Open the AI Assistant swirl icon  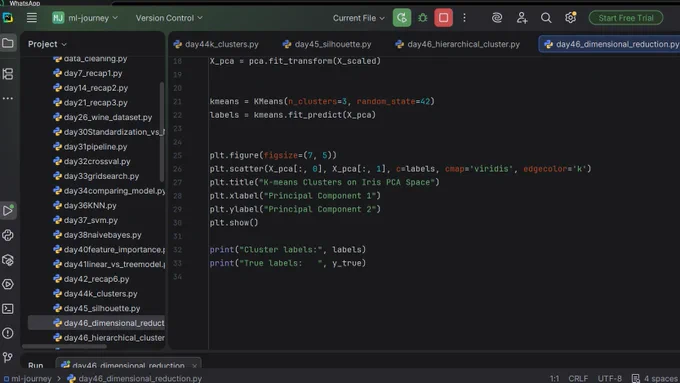point(497,18)
